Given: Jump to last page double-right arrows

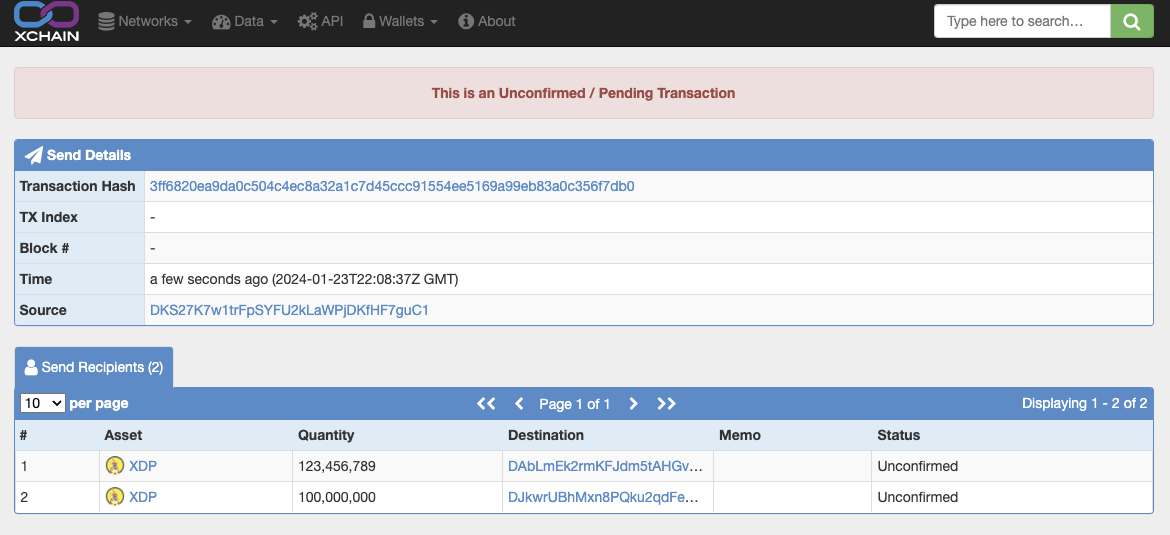Looking at the screenshot, I should (x=666, y=404).
